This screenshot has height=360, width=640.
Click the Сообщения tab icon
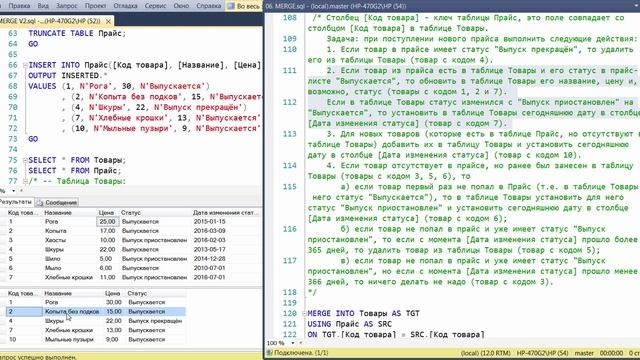click(40, 202)
